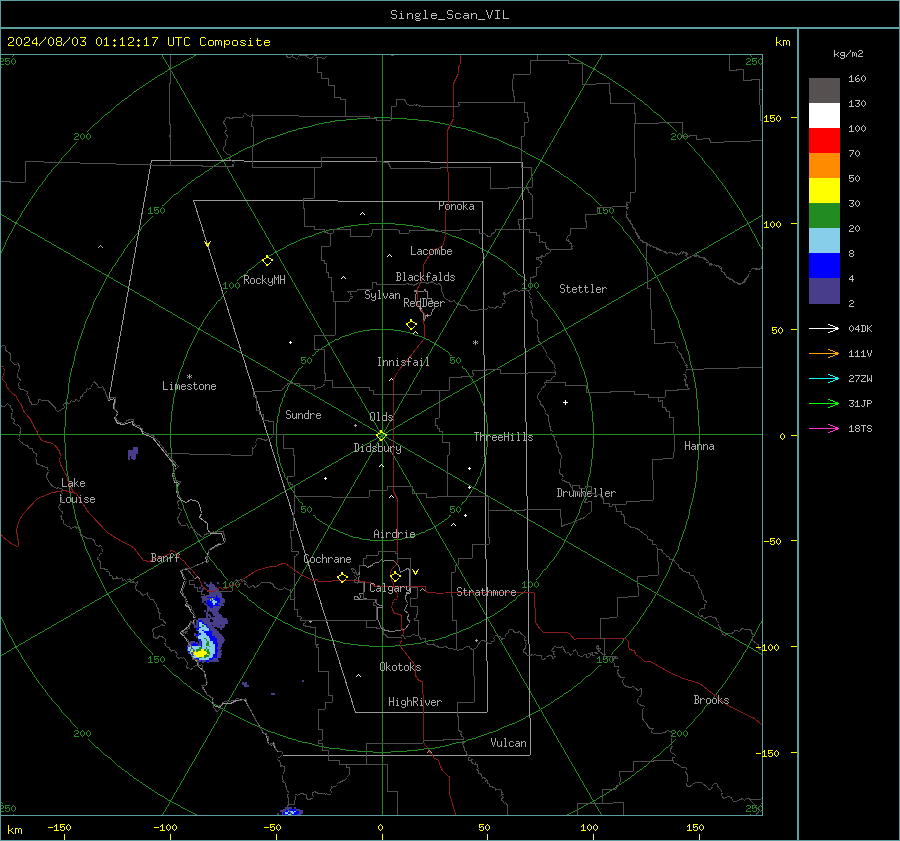900x841 pixels.
Task: Select the green 31JP arrow in legend
Action: (824, 404)
